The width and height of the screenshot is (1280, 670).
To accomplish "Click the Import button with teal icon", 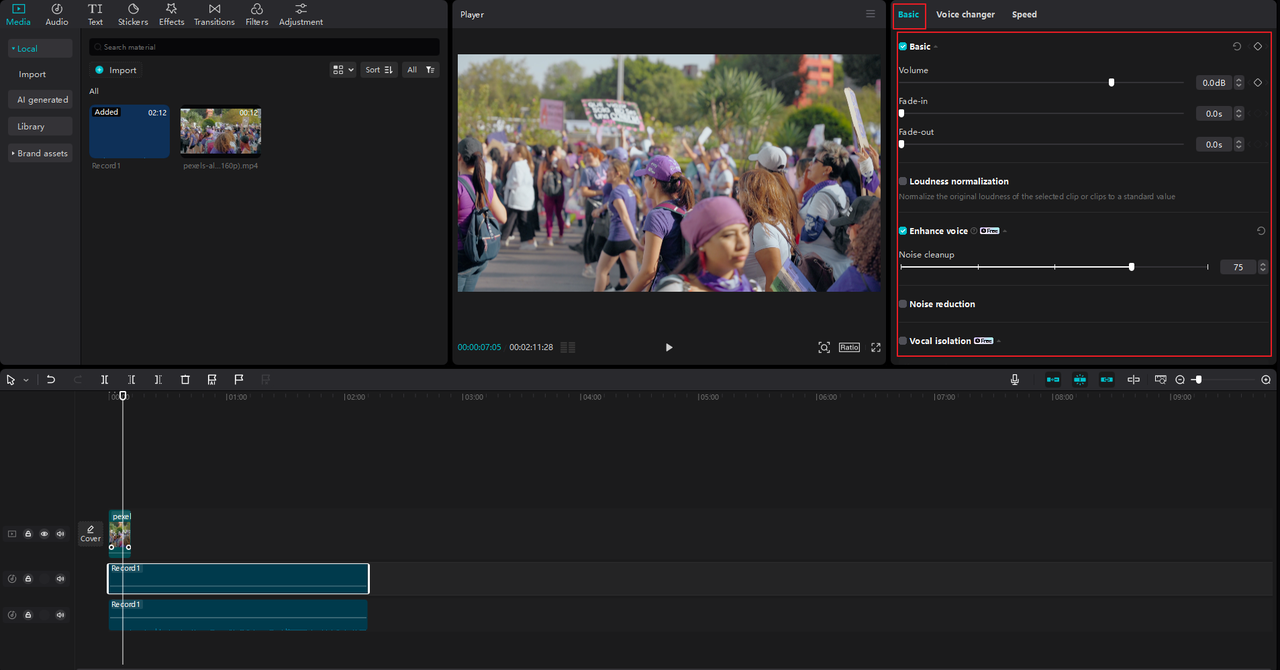I will [116, 70].
